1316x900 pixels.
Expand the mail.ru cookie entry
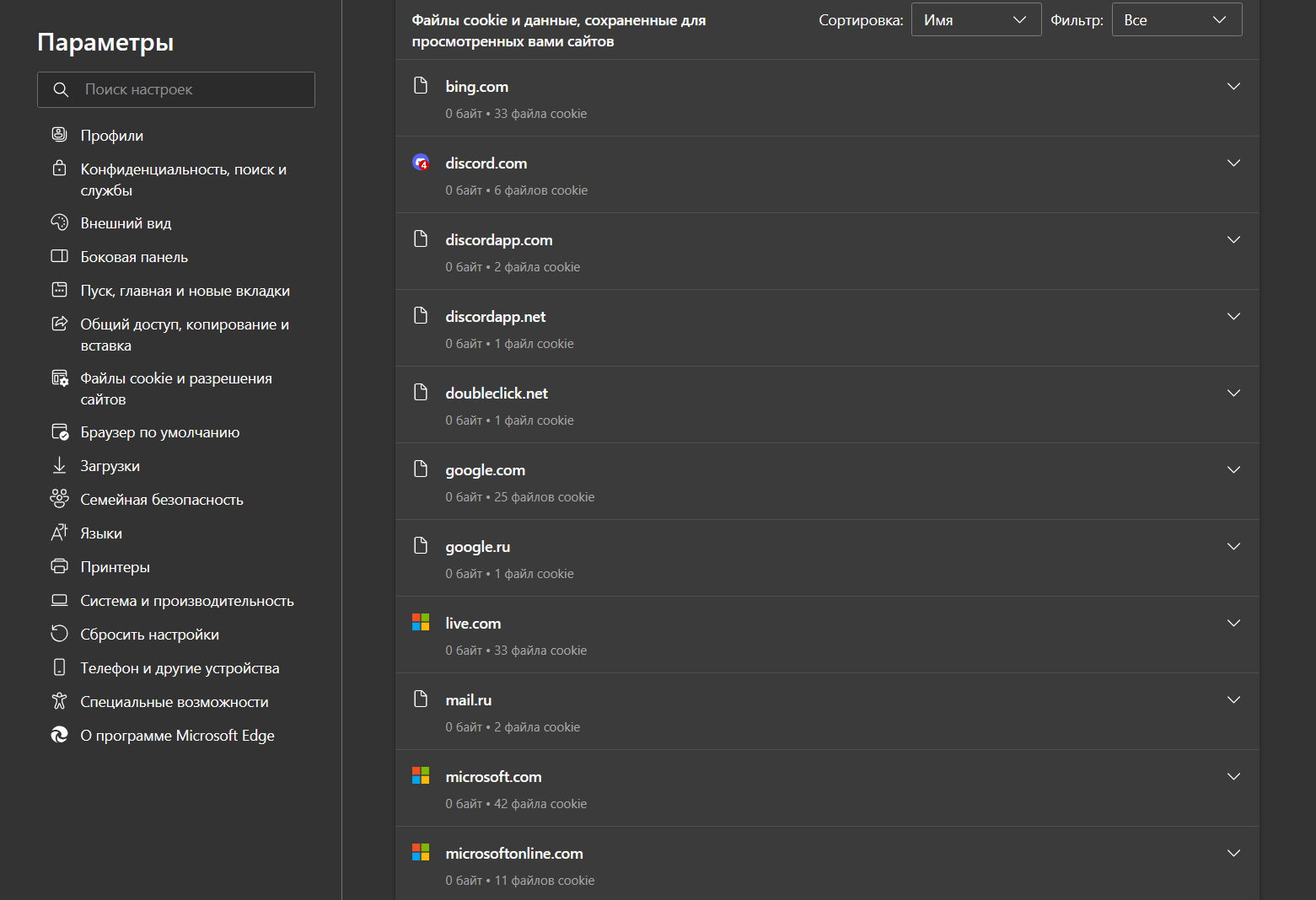pos(1233,699)
